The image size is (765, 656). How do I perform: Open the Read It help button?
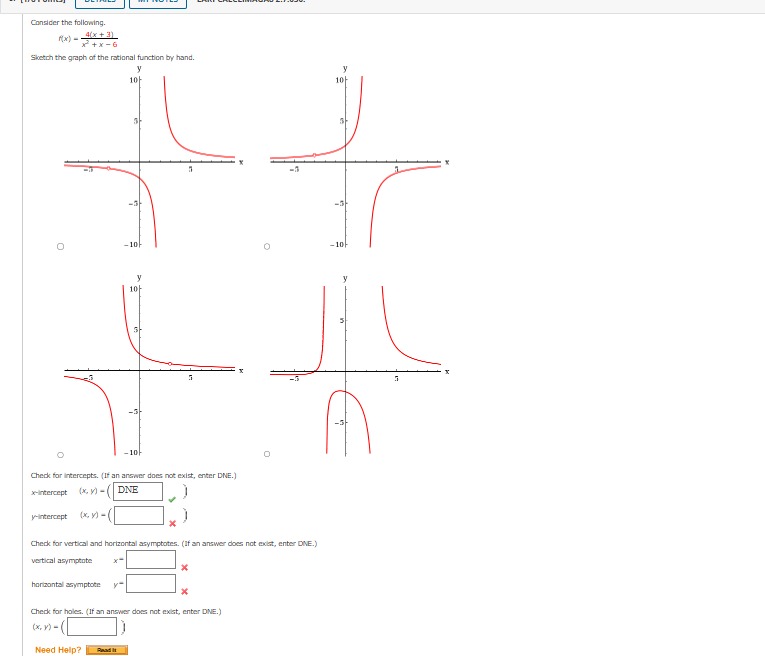(x=107, y=650)
